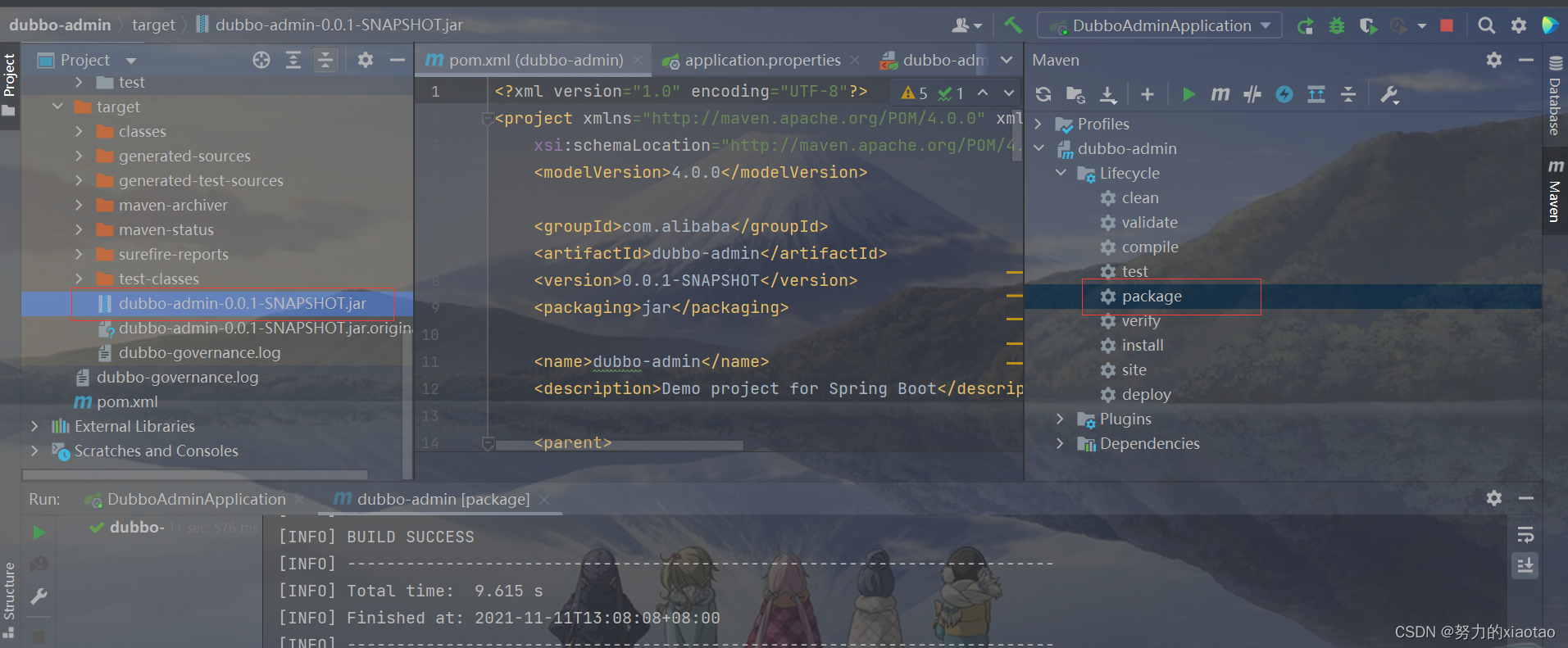Switch to the application.properties editor tab
This screenshot has width=1568, height=648.
coord(762,60)
